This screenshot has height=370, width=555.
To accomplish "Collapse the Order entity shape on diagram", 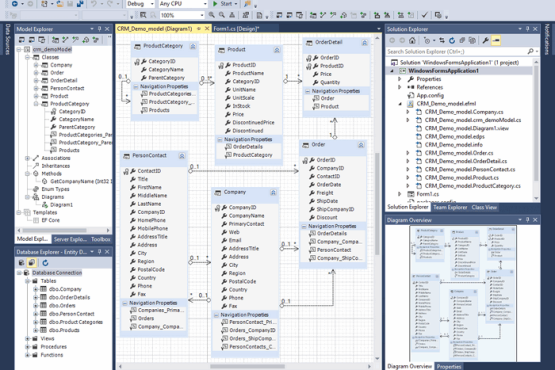I will [361, 145].
